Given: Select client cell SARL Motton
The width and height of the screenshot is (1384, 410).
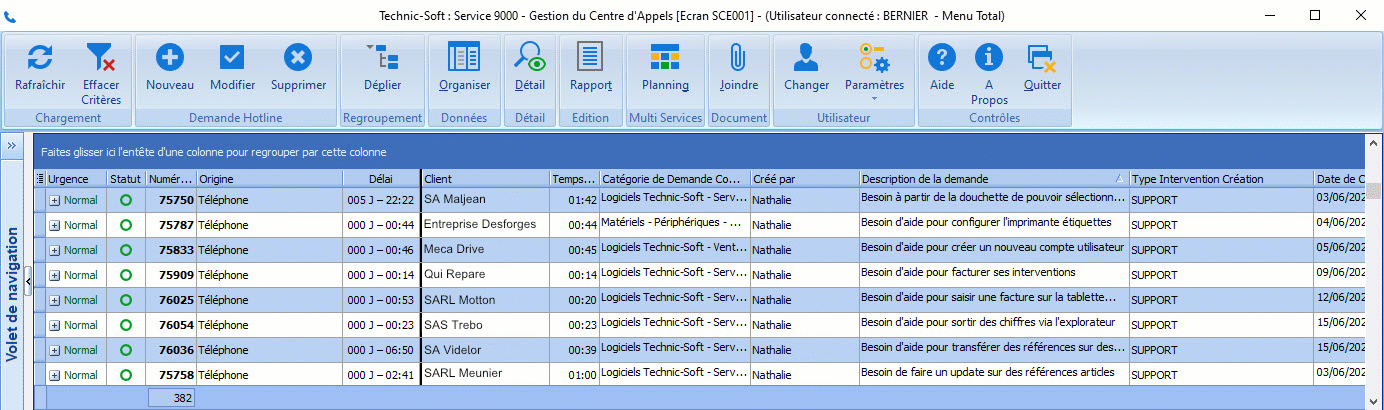Looking at the screenshot, I should tap(486, 300).
